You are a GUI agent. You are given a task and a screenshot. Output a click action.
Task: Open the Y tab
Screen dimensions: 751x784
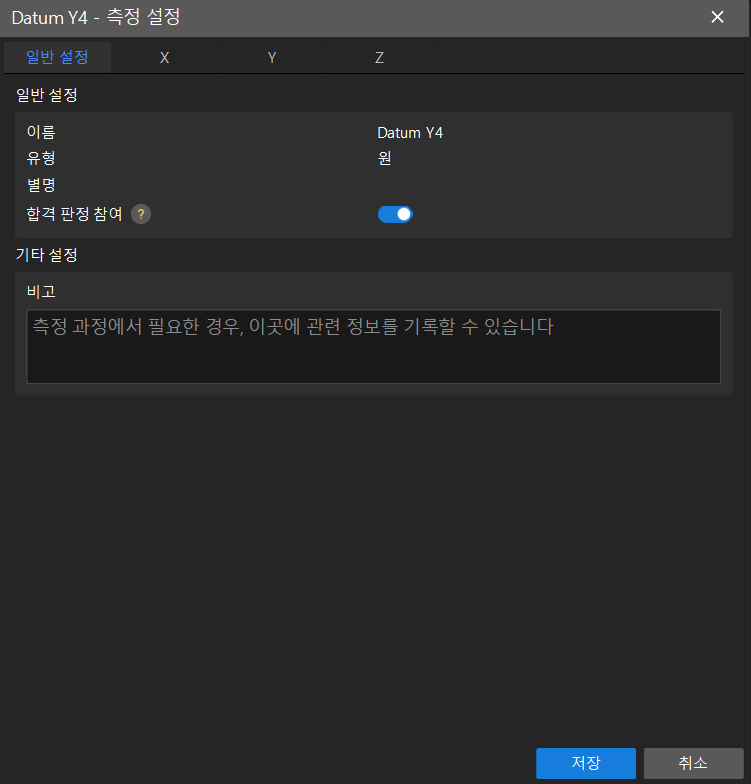(x=272, y=58)
